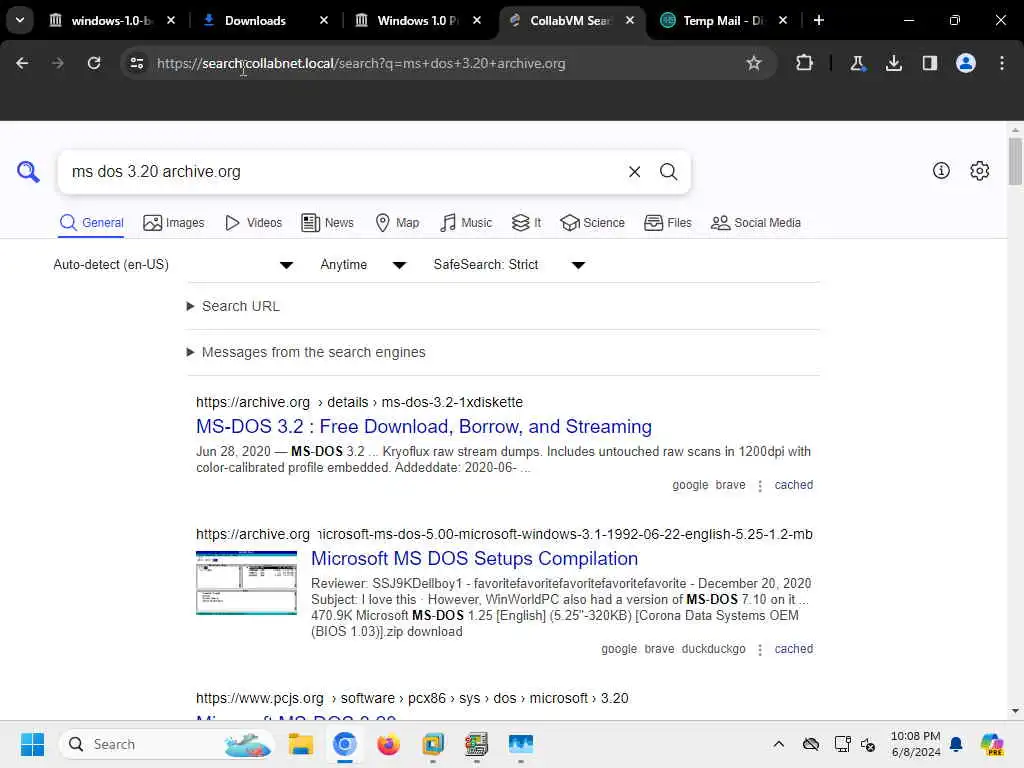Reload the current page

pos(94,63)
